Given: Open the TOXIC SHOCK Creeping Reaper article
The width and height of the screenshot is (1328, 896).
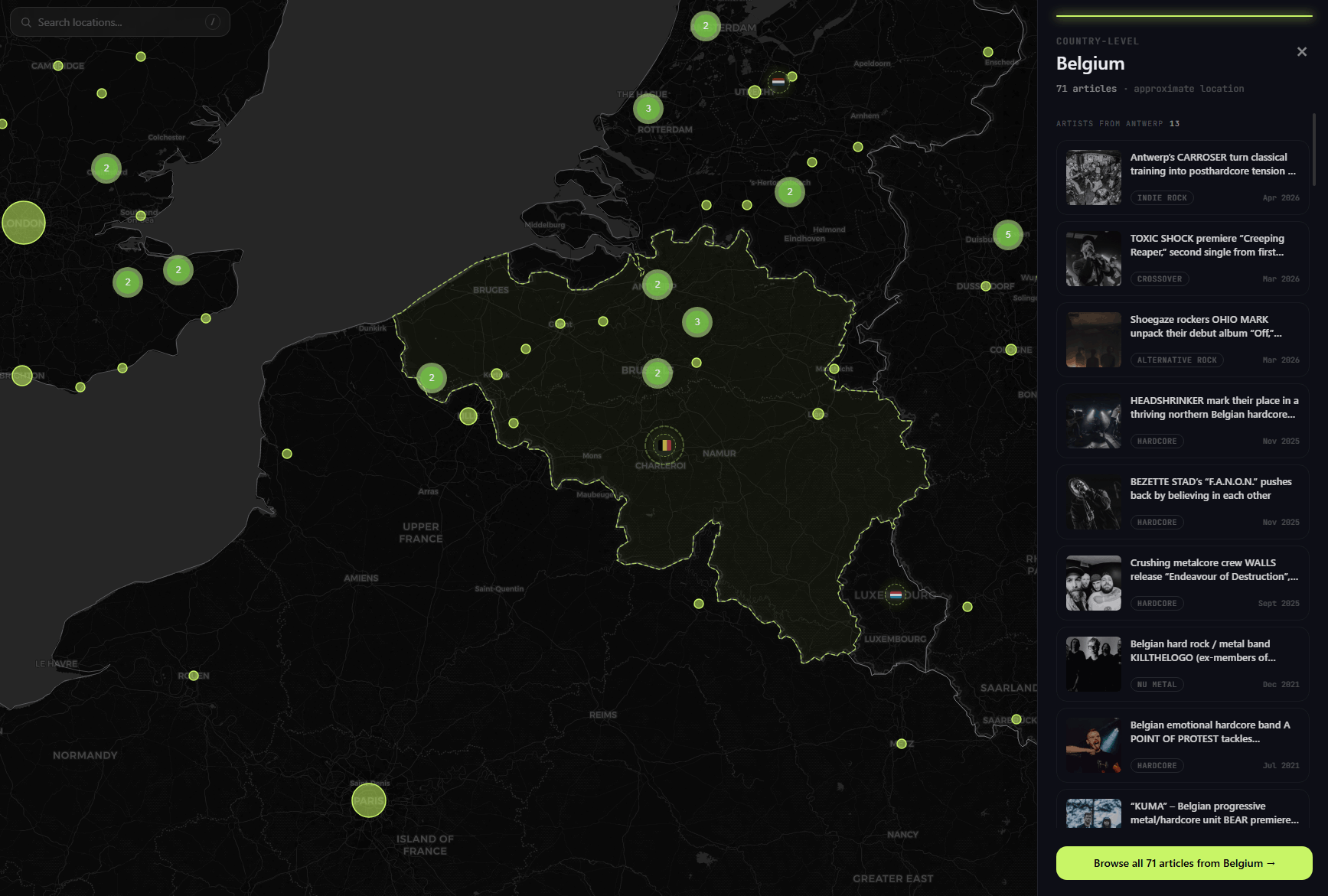Looking at the screenshot, I should (x=1183, y=259).
